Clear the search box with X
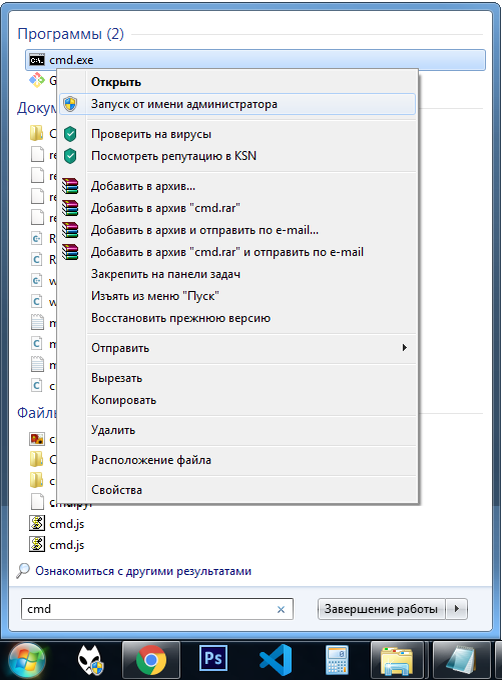Screen dimensions: 502x680 [281, 609]
